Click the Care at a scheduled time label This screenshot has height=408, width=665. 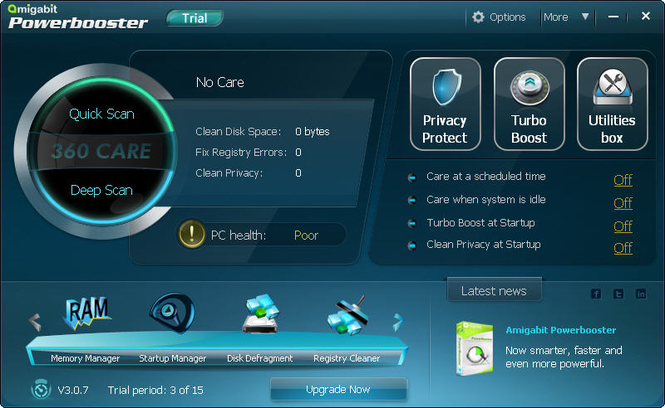point(486,176)
